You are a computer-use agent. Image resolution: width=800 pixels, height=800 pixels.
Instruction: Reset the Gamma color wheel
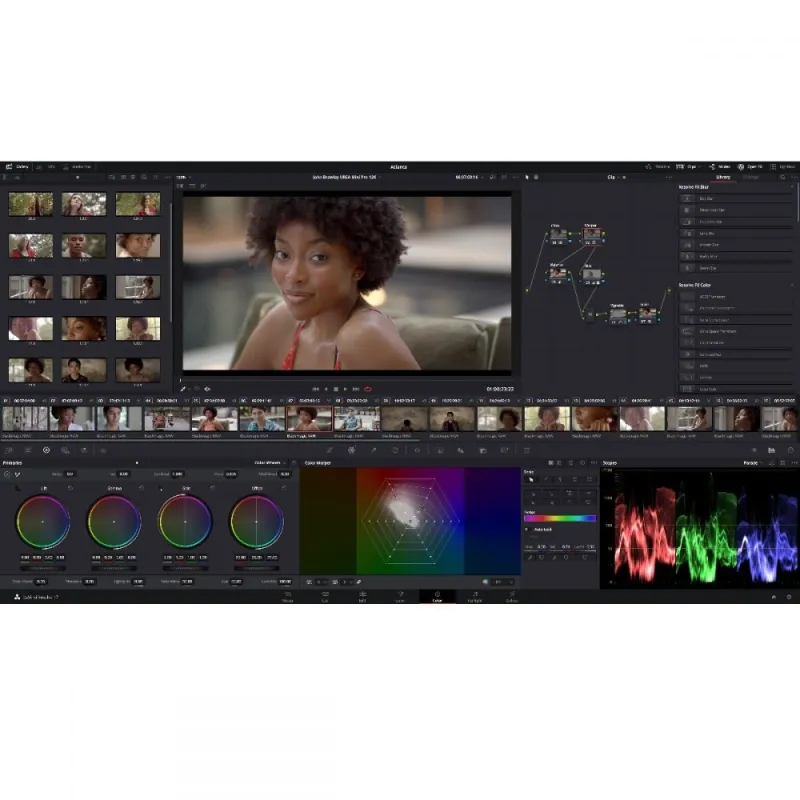click(141, 488)
